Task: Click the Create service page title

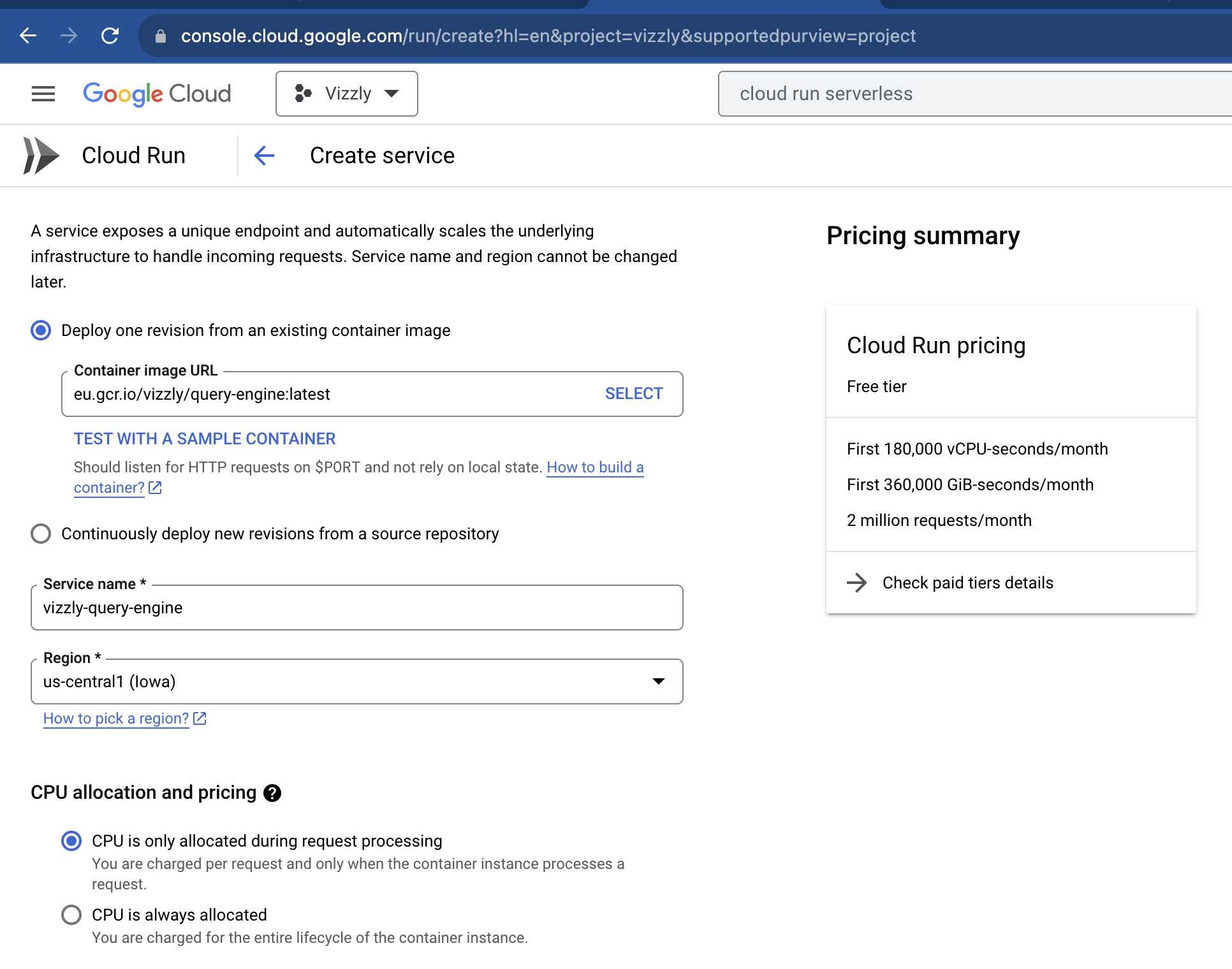Action: pos(383,156)
